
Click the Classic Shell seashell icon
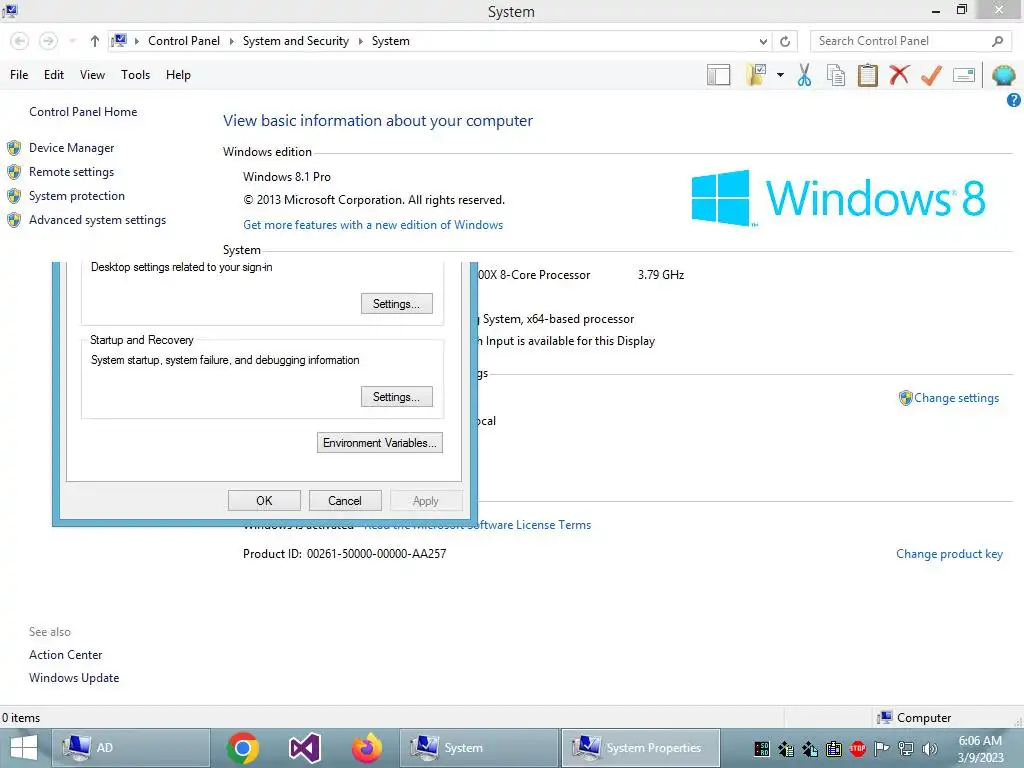[1004, 75]
